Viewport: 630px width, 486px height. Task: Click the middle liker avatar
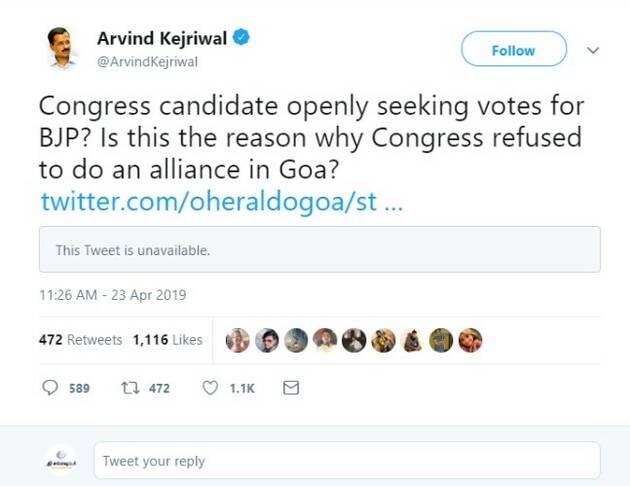click(x=354, y=340)
